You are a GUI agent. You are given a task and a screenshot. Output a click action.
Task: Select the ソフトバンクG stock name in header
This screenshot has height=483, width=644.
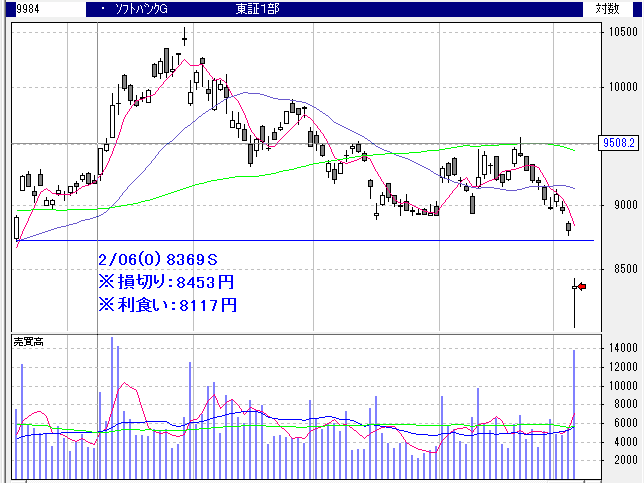coord(145,9)
